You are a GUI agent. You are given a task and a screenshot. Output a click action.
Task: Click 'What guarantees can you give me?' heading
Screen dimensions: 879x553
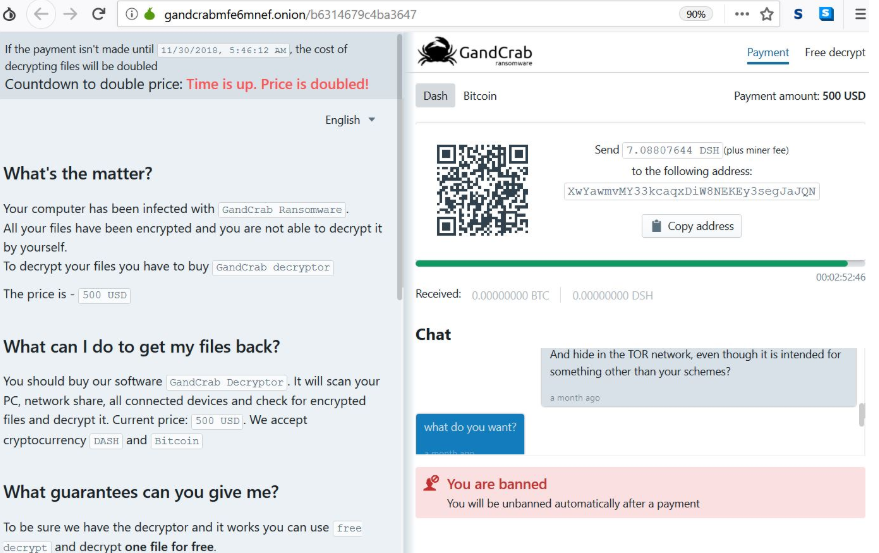(141, 492)
